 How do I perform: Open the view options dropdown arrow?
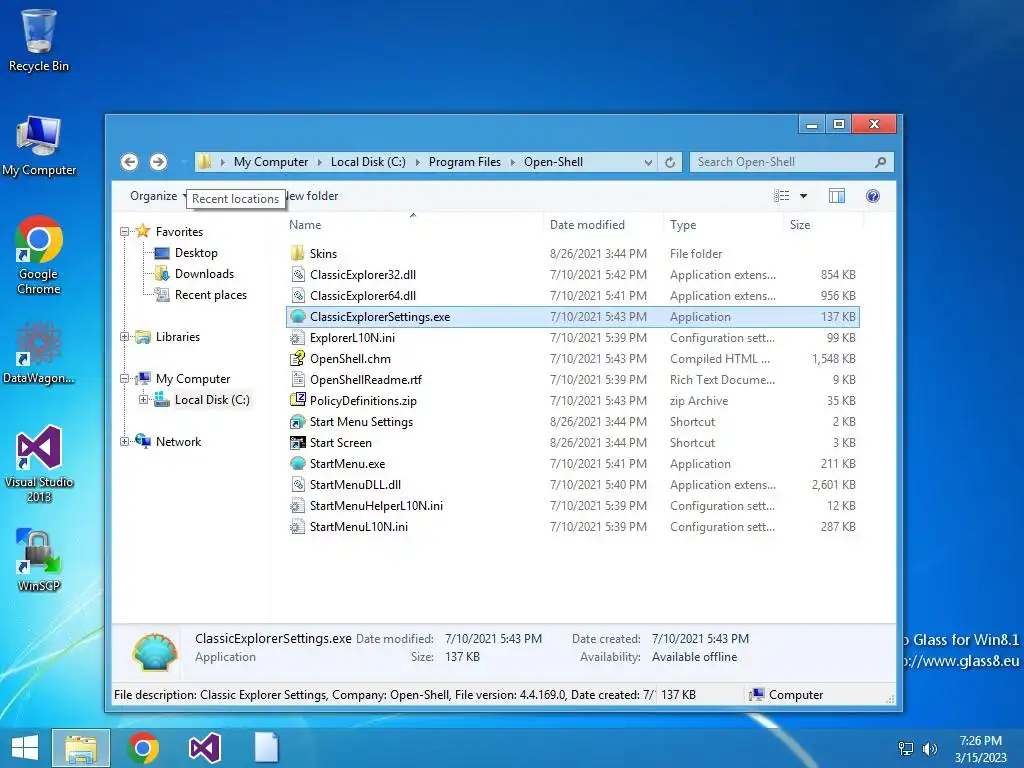click(803, 196)
